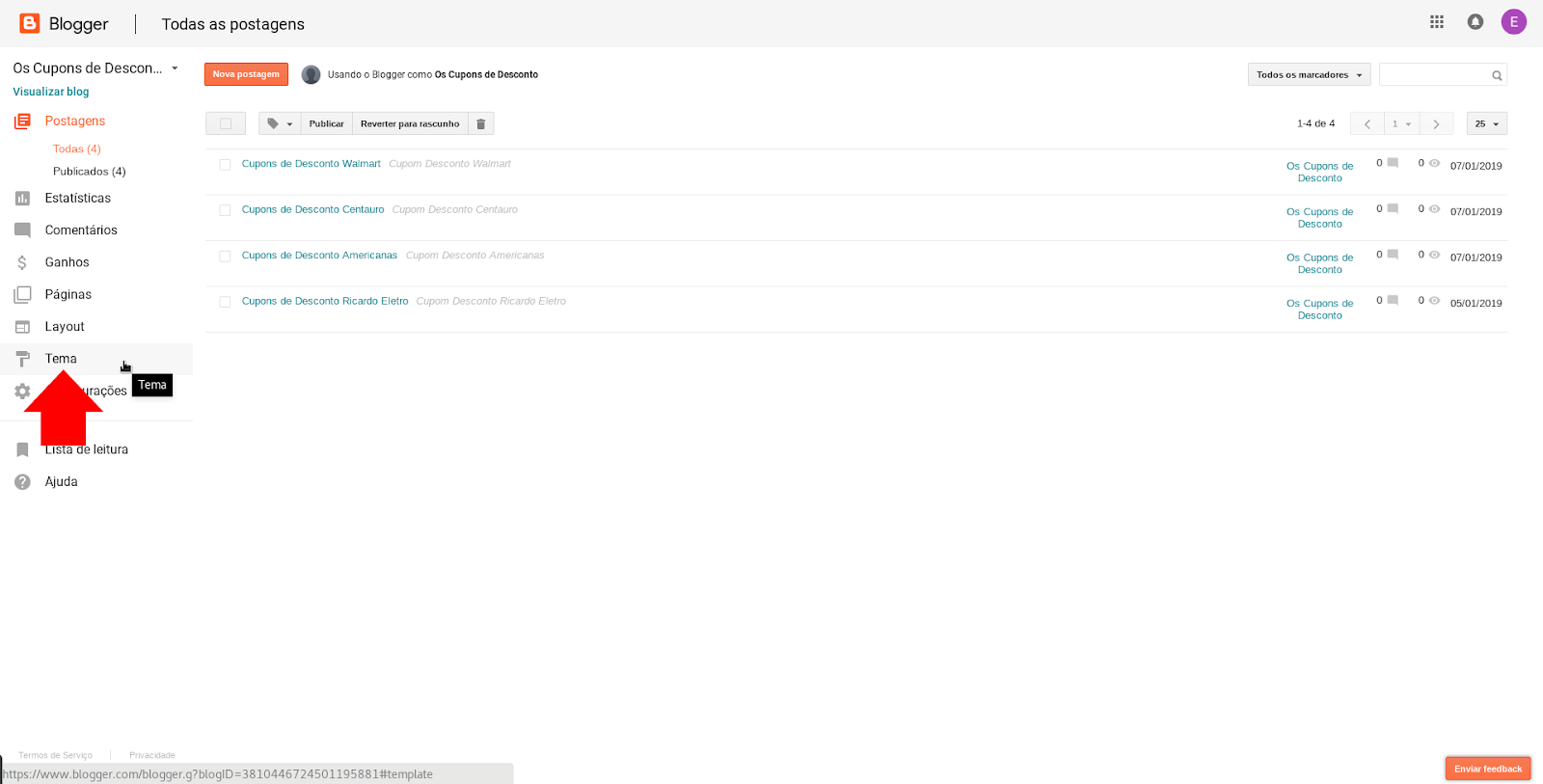The width and height of the screenshot is (1543, 784).
Task: Click comments icon for Centauro post
Action: coord(1393,208)
